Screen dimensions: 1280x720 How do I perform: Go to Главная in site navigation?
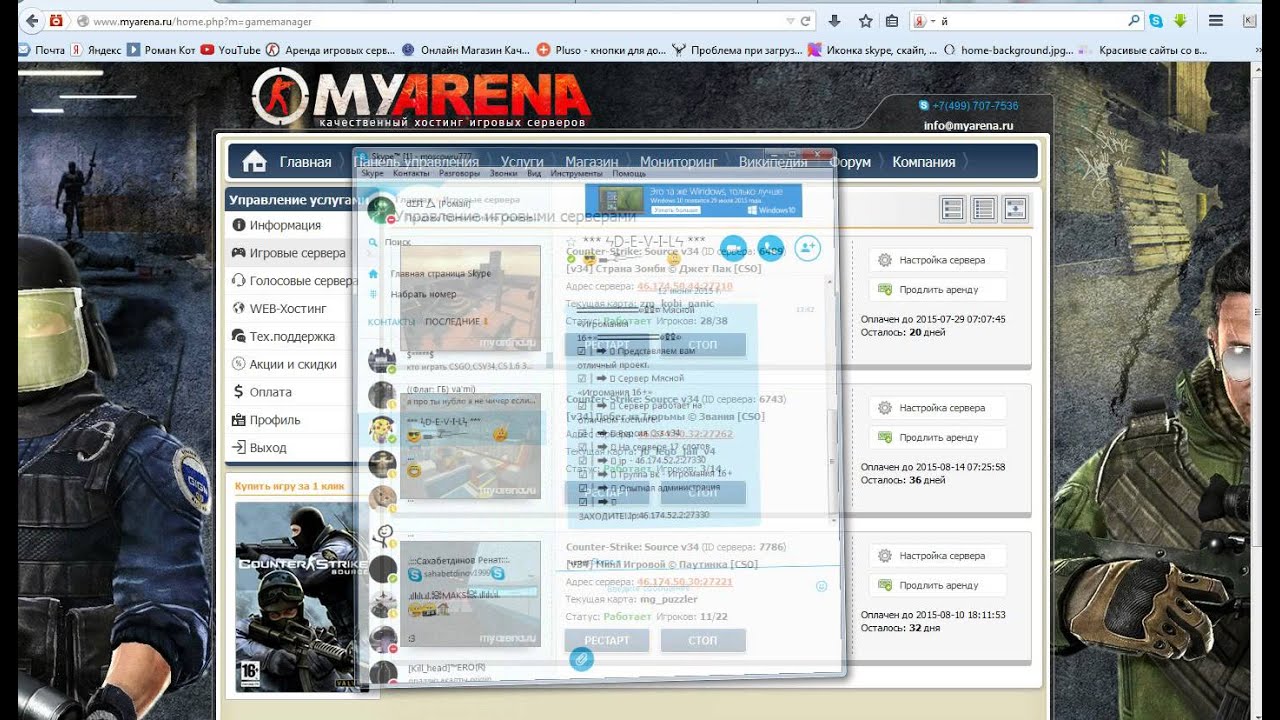click(x=305, y=162)
